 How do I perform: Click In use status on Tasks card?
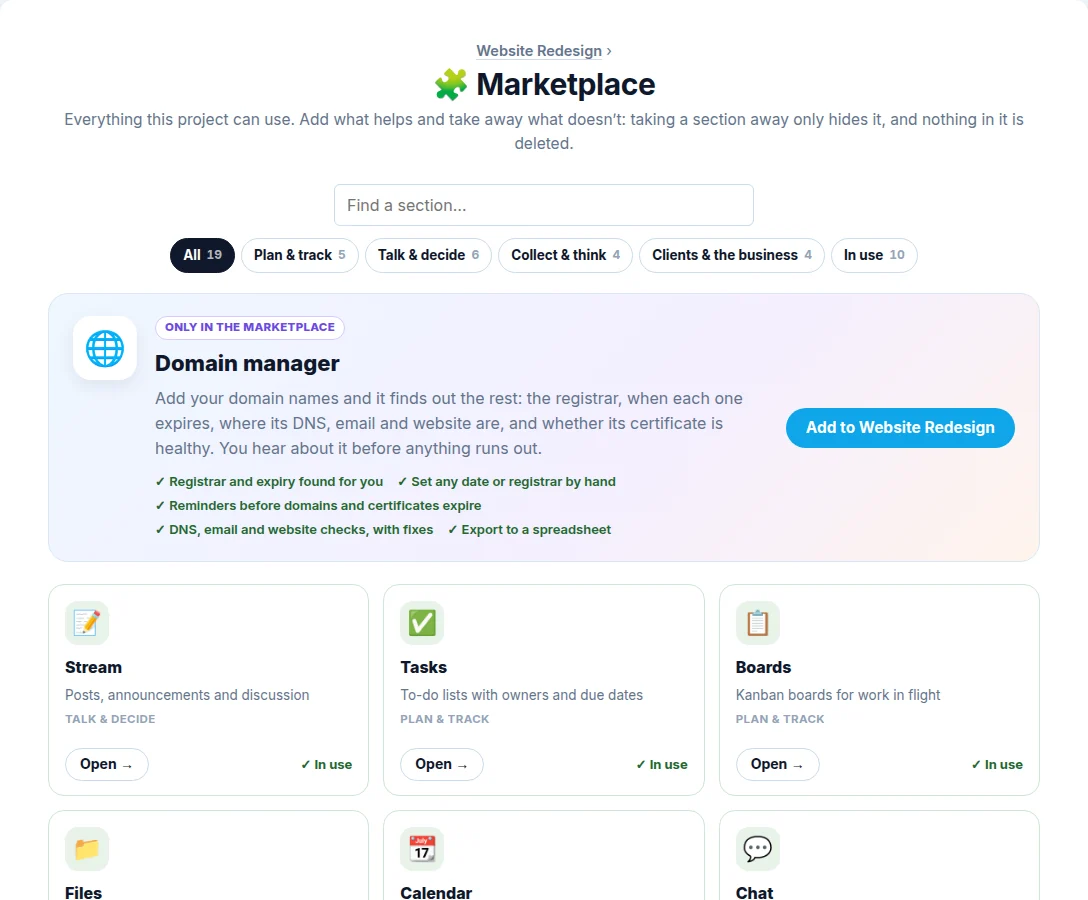pos(662,765)
